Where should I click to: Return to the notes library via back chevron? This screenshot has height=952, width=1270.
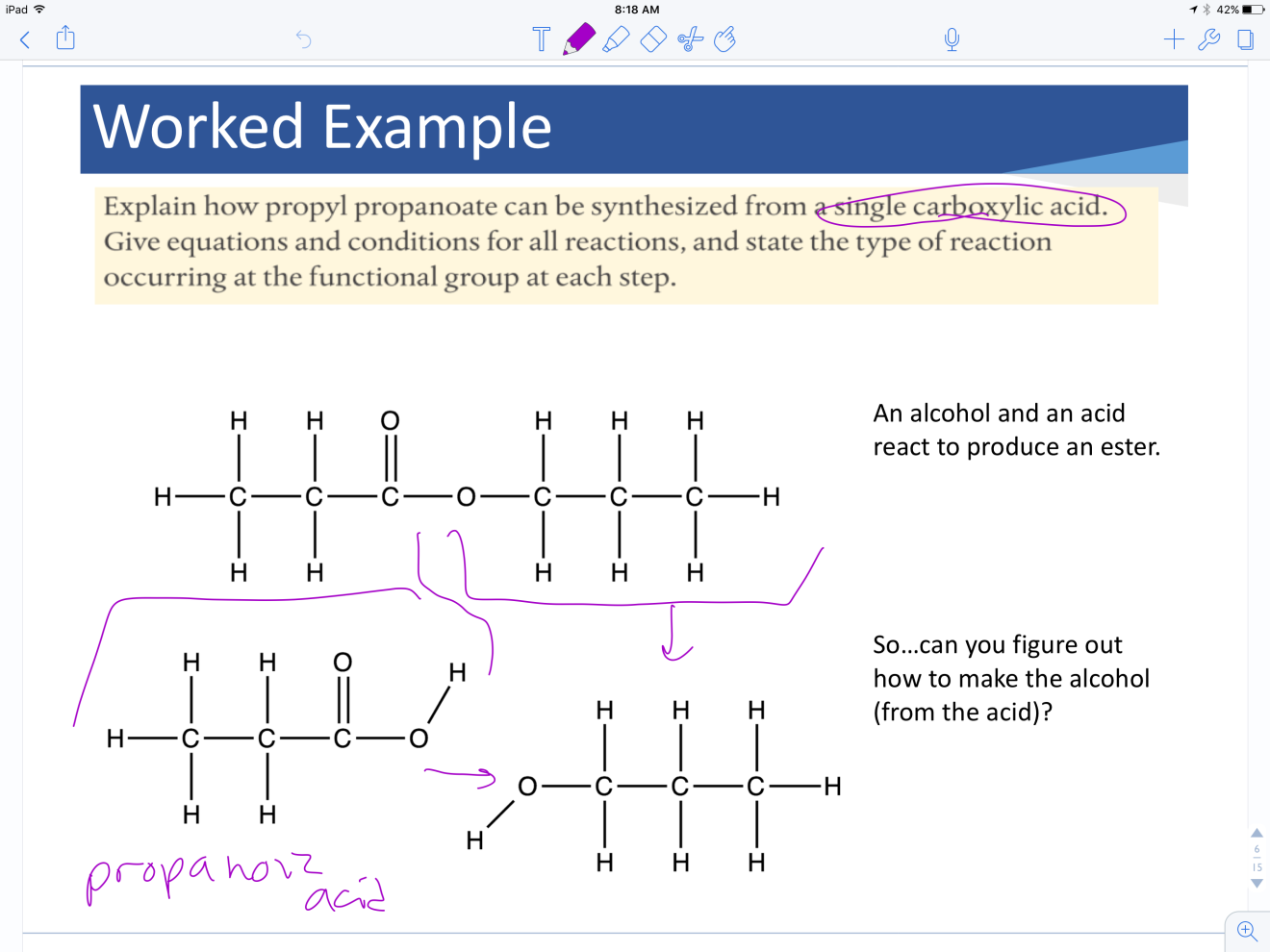point(24,39)
